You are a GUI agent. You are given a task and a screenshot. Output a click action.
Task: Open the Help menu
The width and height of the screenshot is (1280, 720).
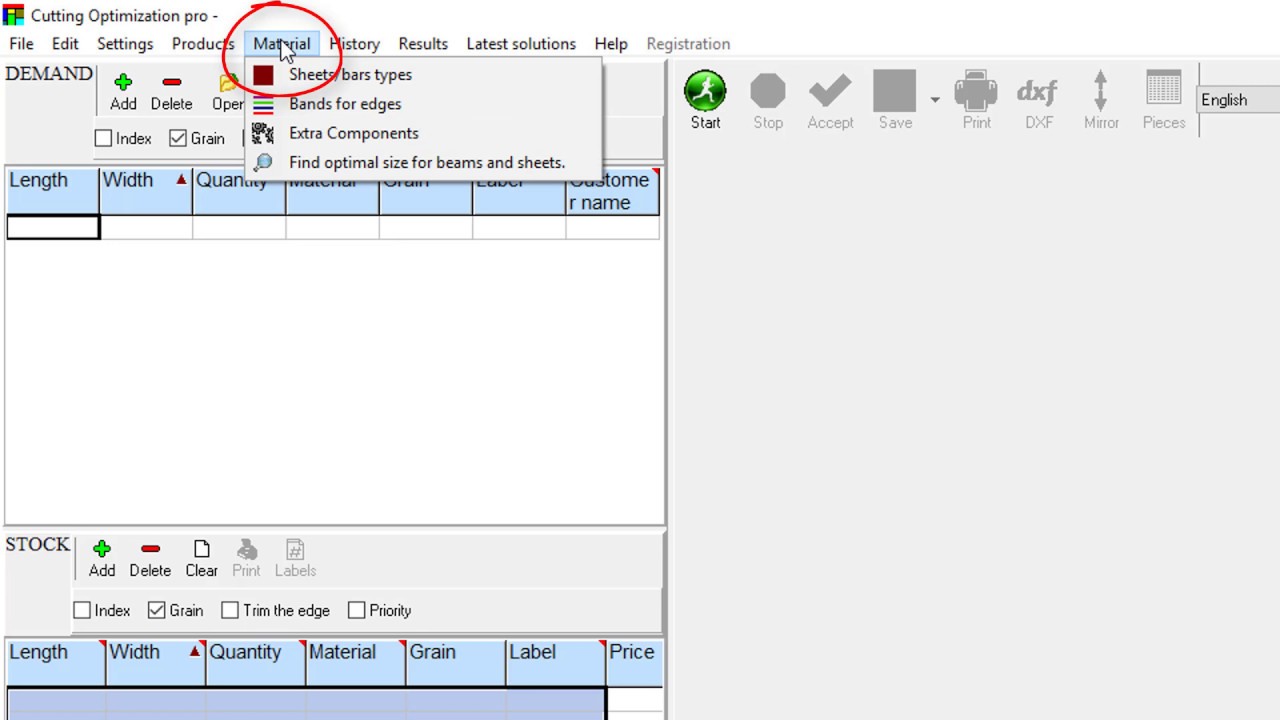[611, 44]
